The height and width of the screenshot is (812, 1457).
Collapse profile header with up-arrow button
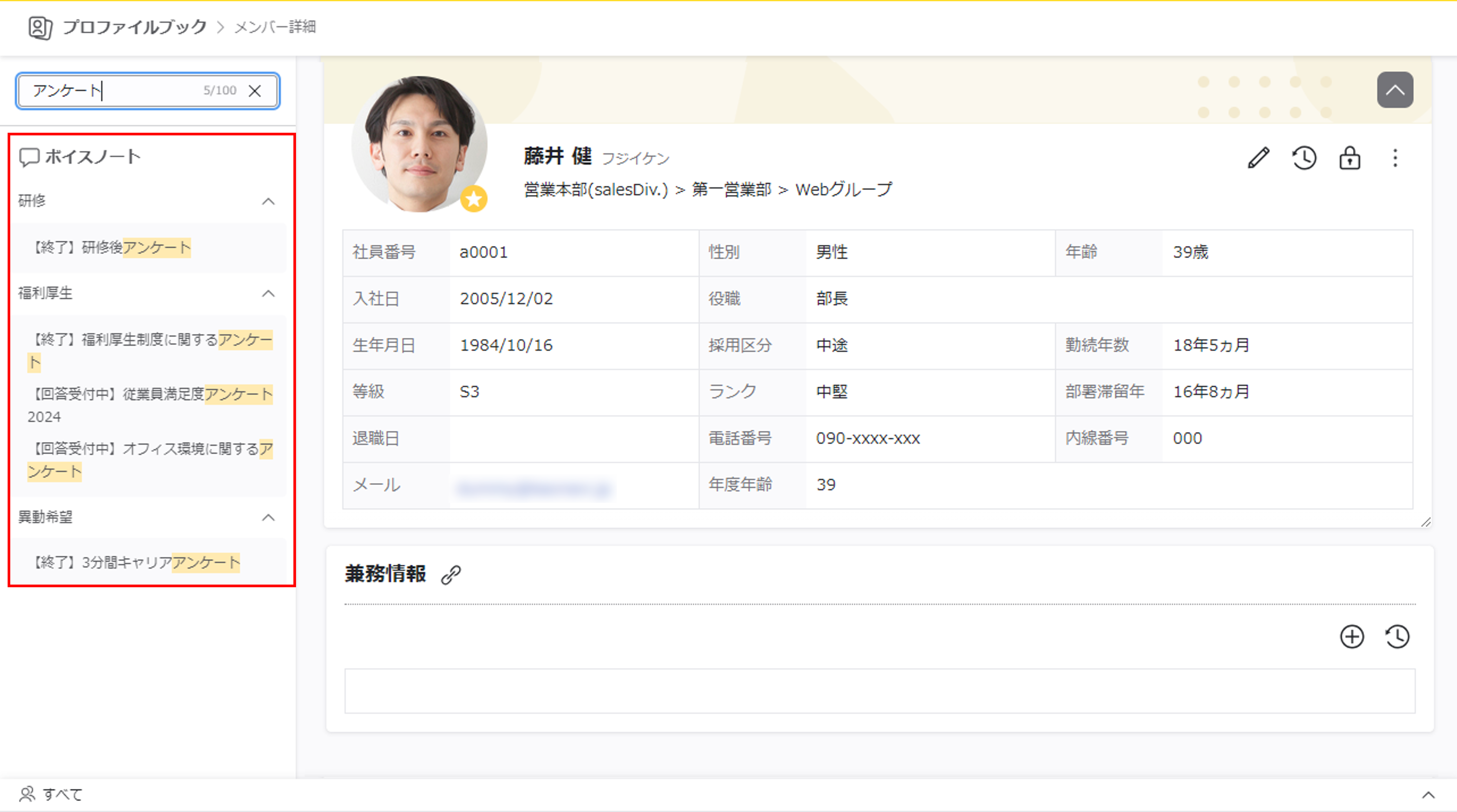(1395, 90)
